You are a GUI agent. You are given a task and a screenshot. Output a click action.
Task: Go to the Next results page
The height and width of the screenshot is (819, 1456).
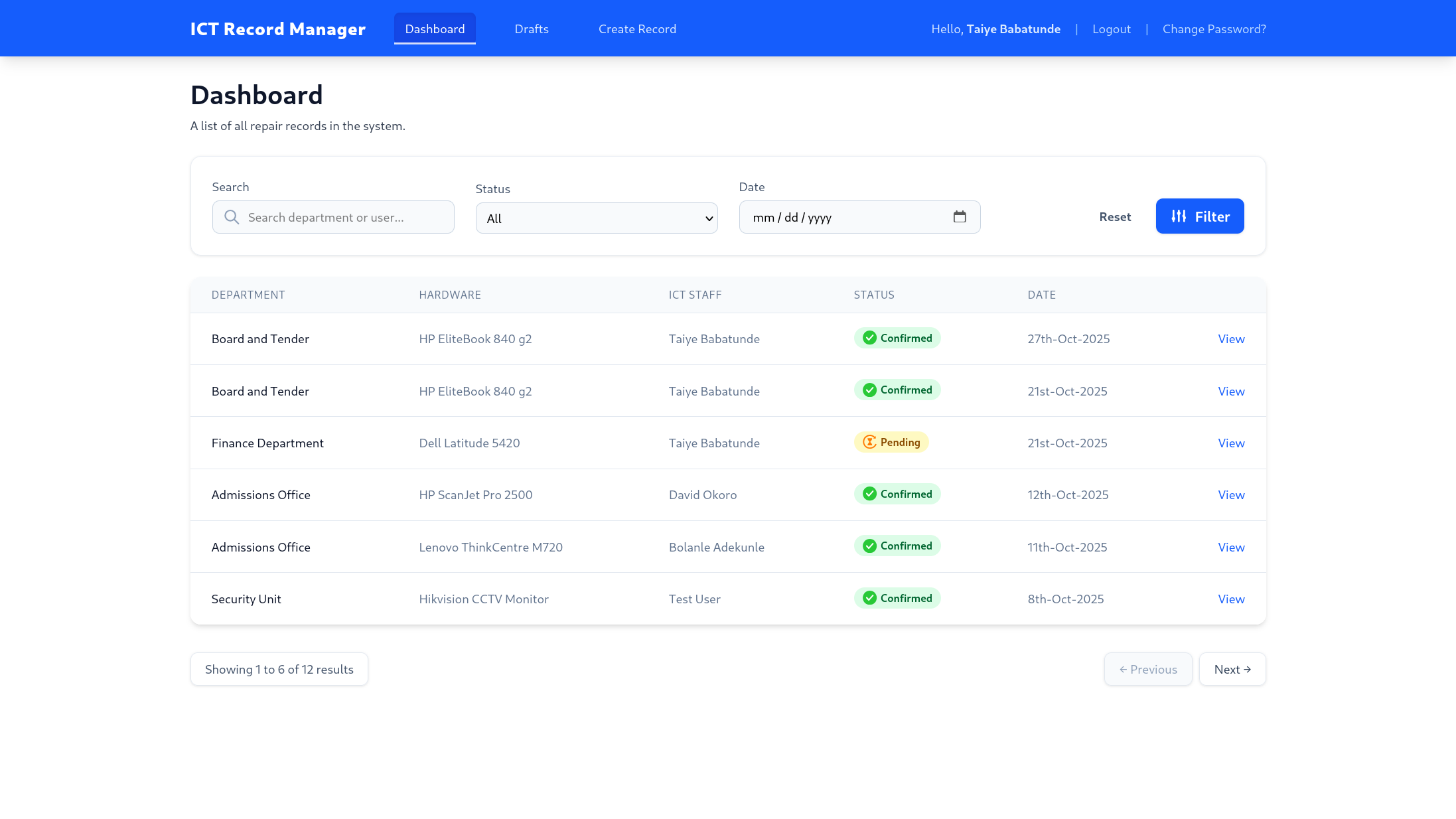coord(1232,669)
